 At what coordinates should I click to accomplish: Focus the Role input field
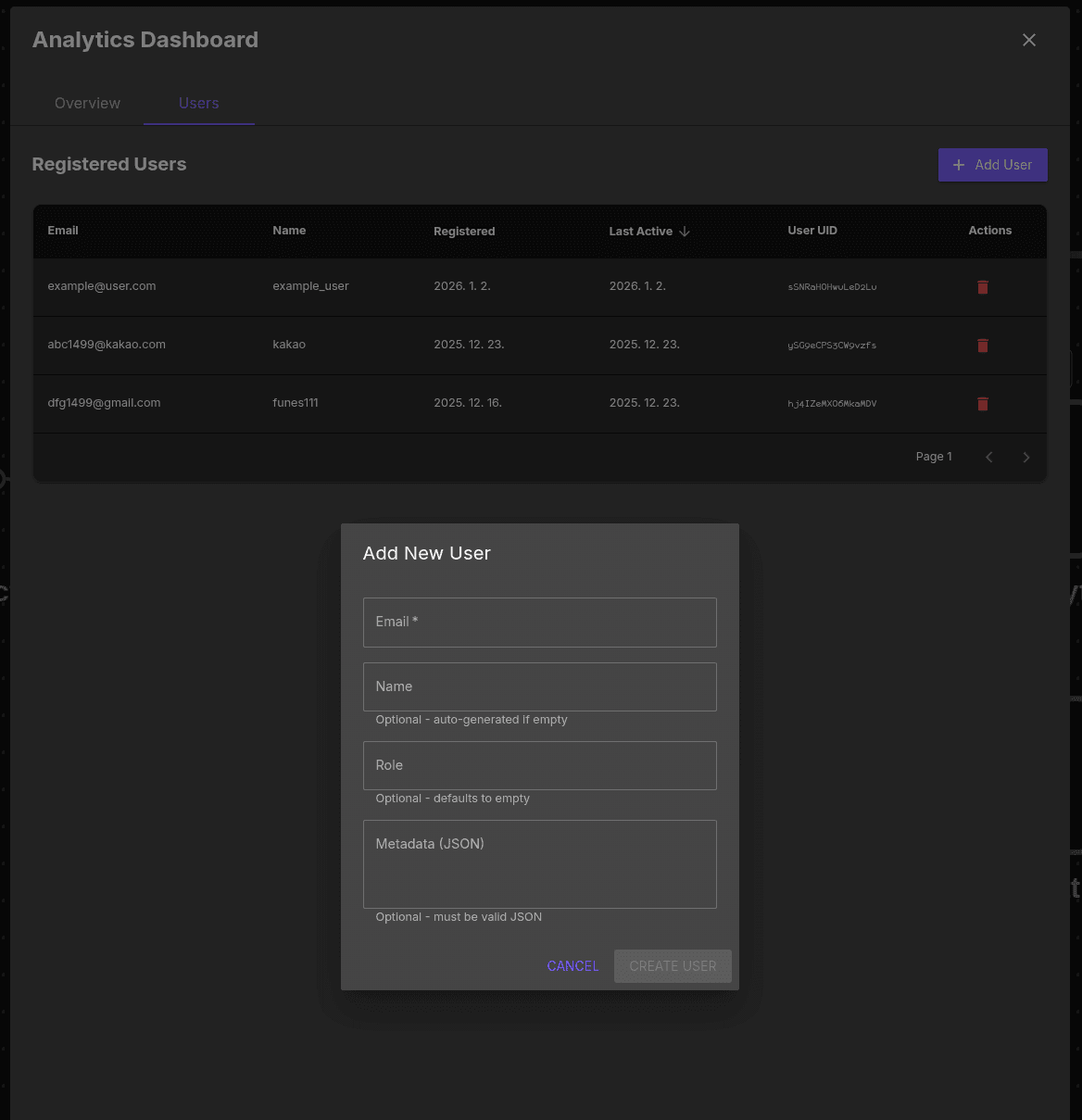[x=540, y=765]
